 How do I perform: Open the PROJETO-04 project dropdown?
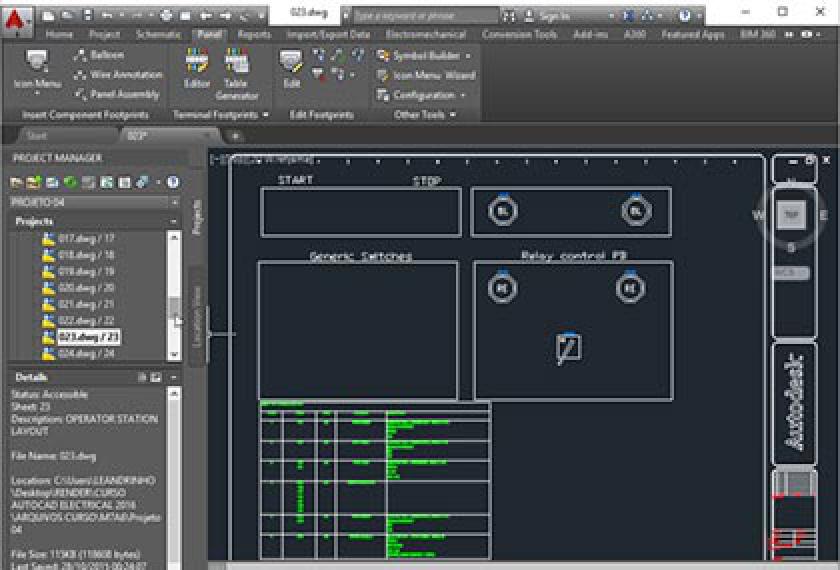pyautogui.click(x=174, y=203)
